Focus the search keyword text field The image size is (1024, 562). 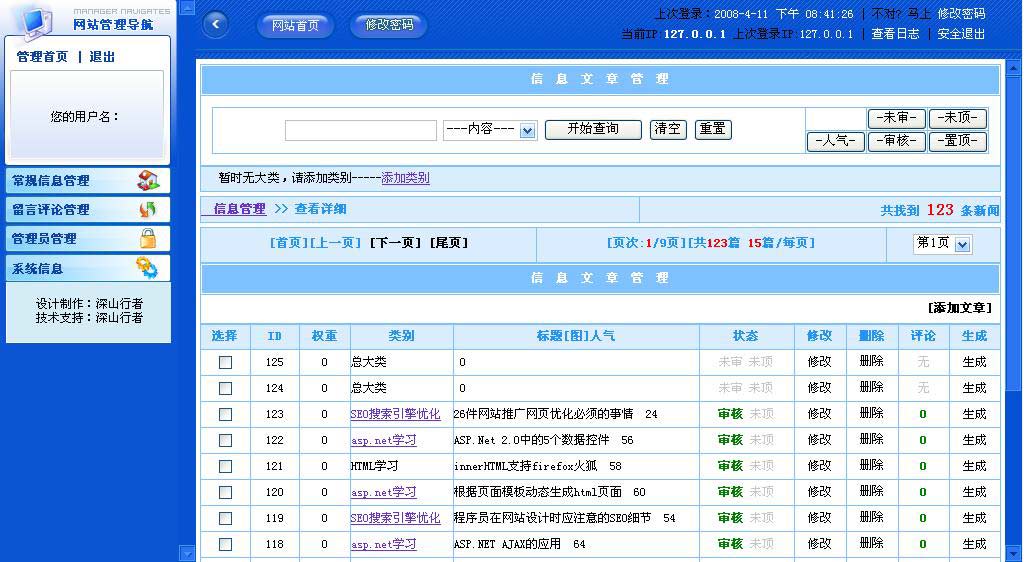360,131
